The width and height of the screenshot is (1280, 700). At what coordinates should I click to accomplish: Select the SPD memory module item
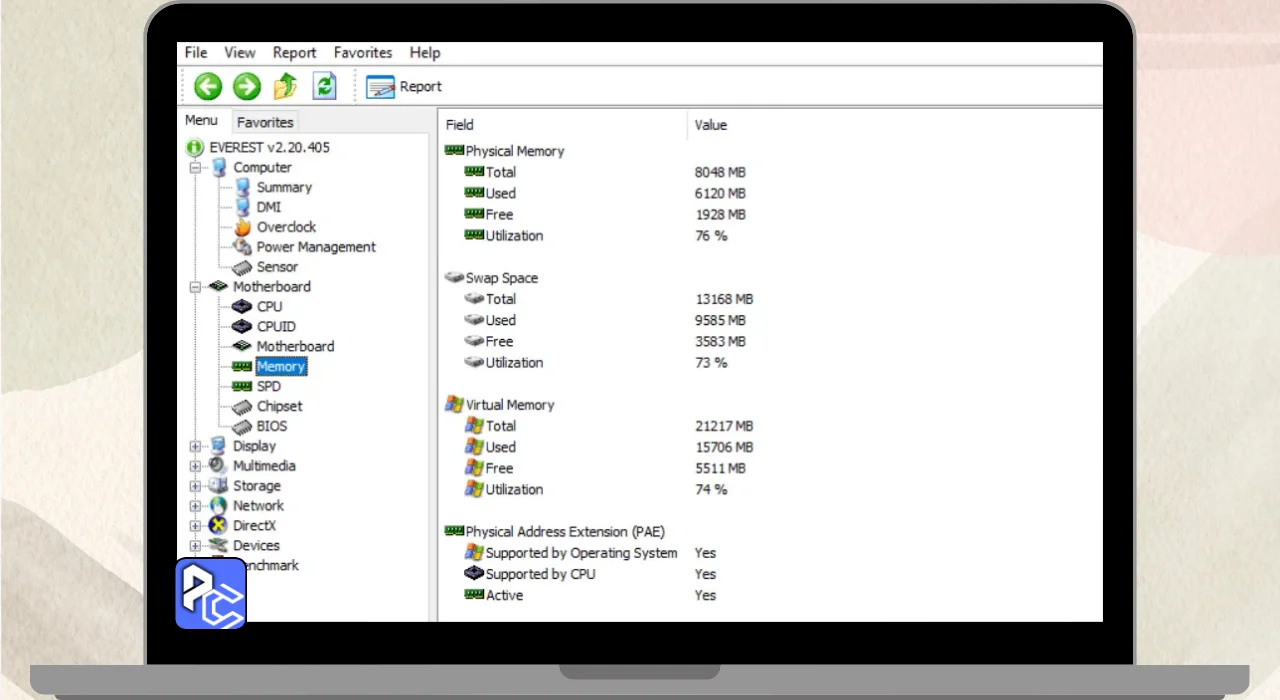click(268, 386)
